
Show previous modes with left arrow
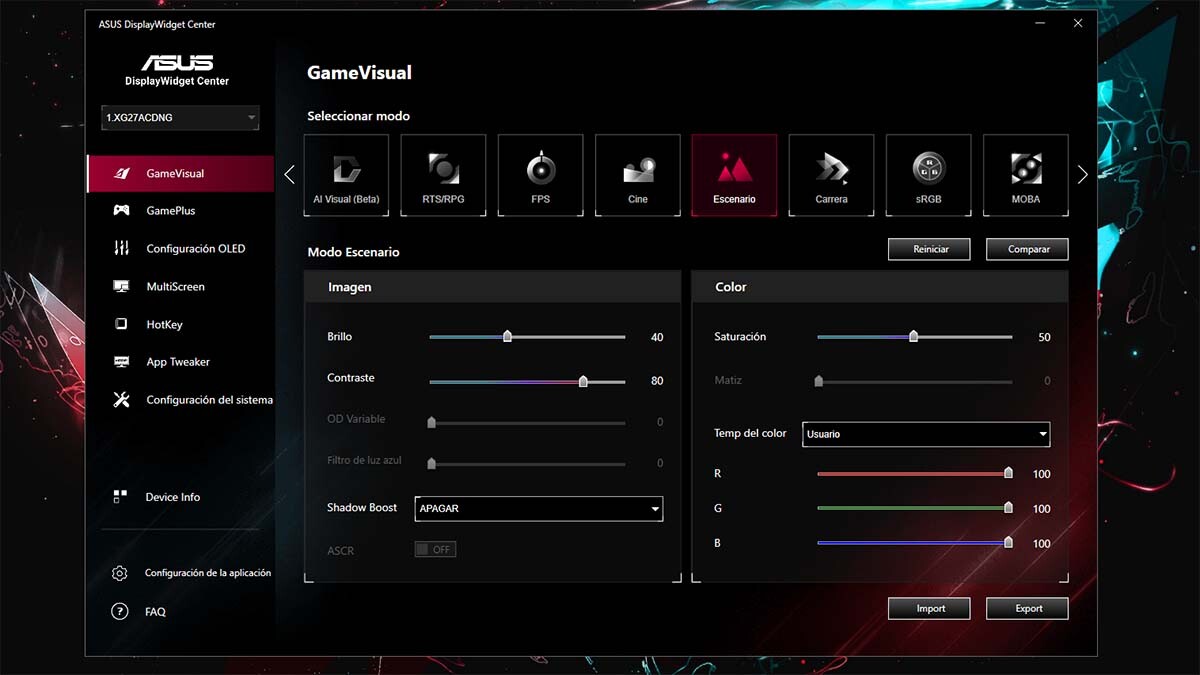tap(290, 175)
